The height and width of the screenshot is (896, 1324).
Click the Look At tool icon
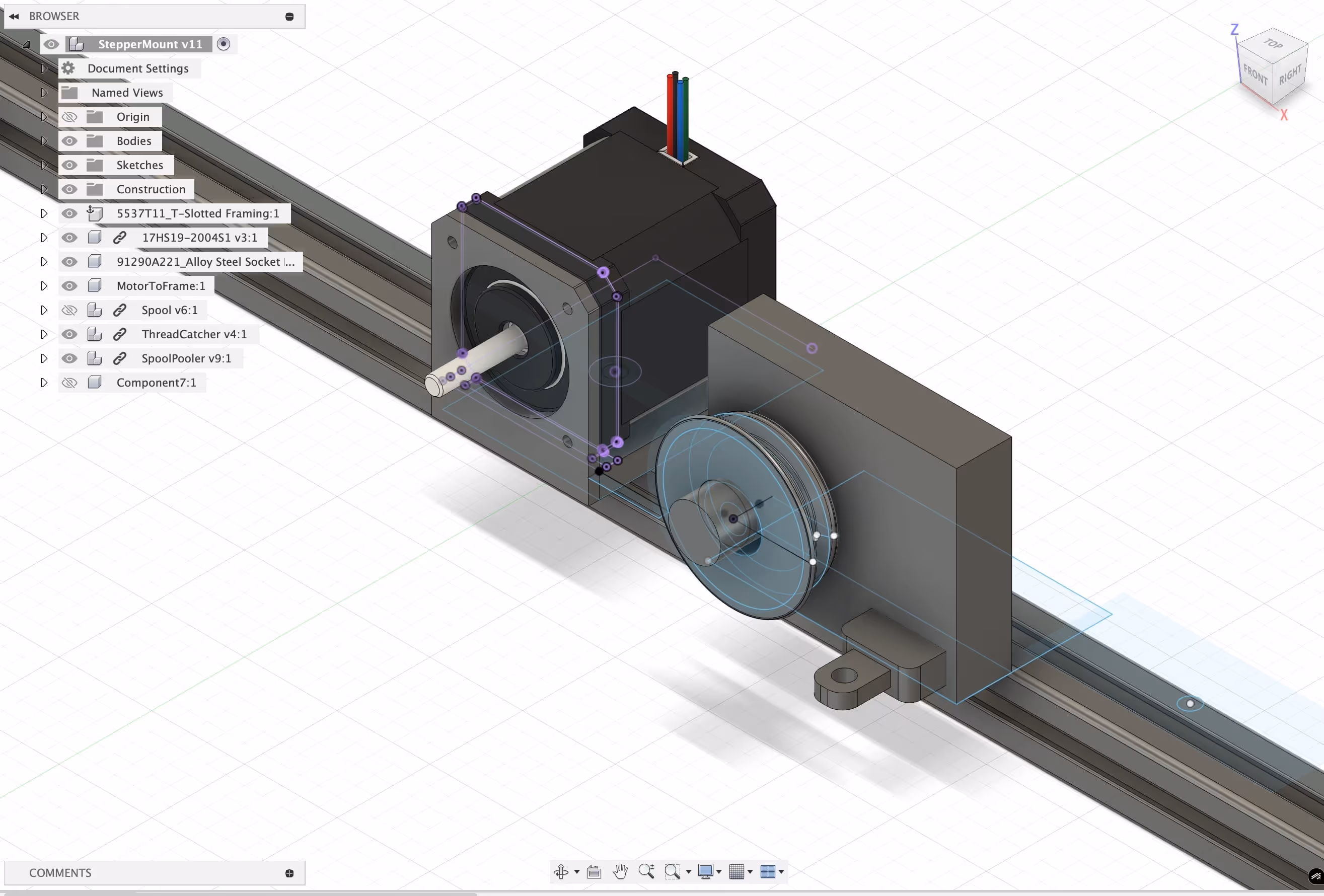pos(594,871)
